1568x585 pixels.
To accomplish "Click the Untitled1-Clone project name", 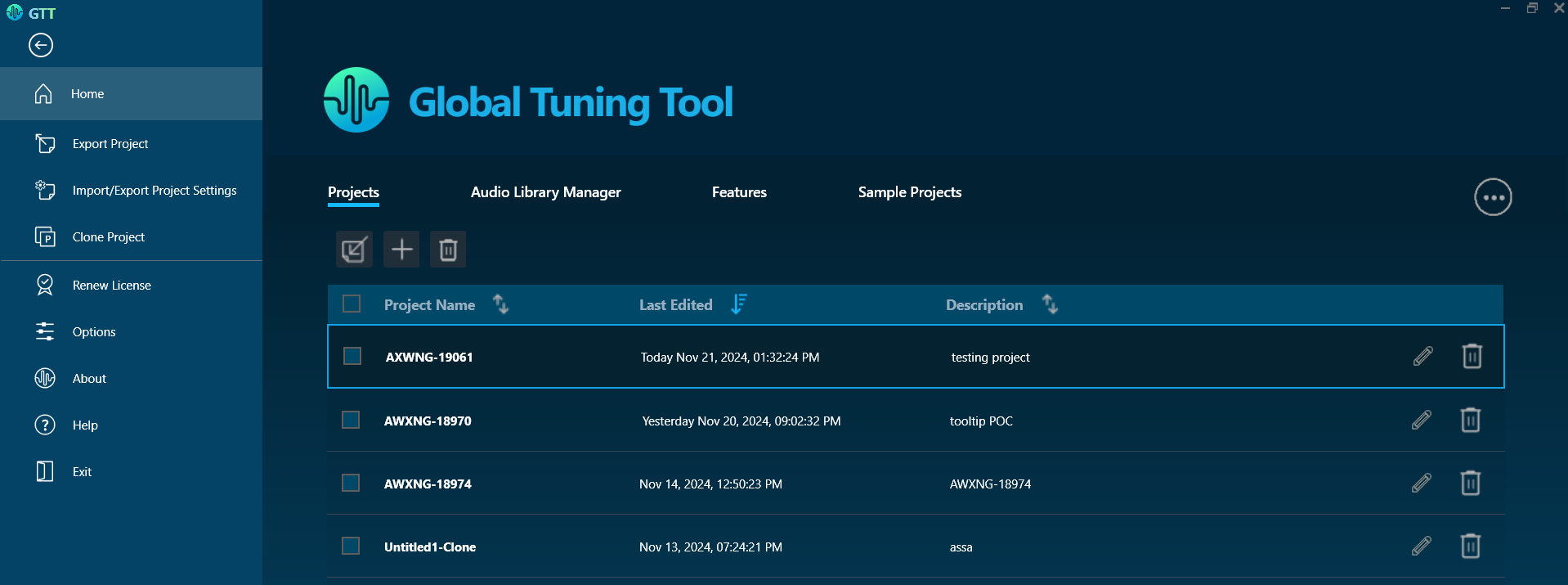I will pyautogui.click(x=430, y=547).
